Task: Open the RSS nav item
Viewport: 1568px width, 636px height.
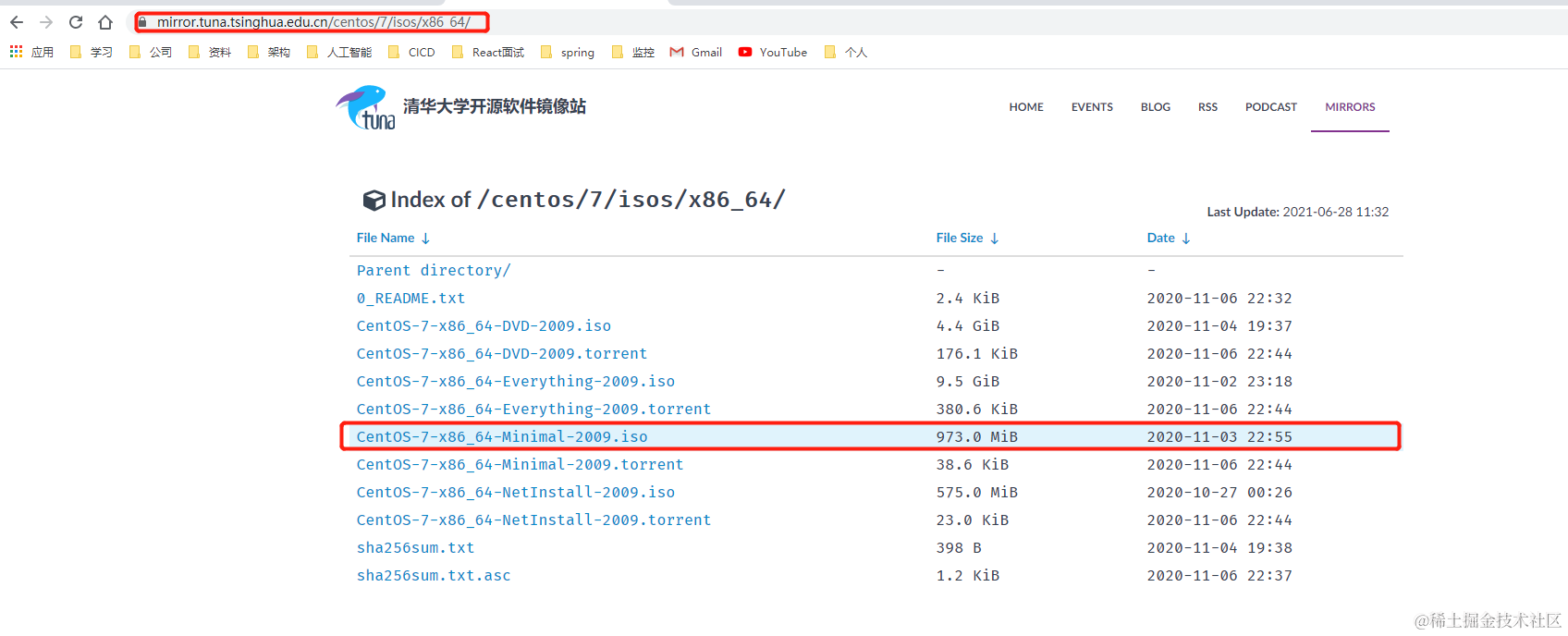Action: pyautogui.click(x=1207, y=107)
